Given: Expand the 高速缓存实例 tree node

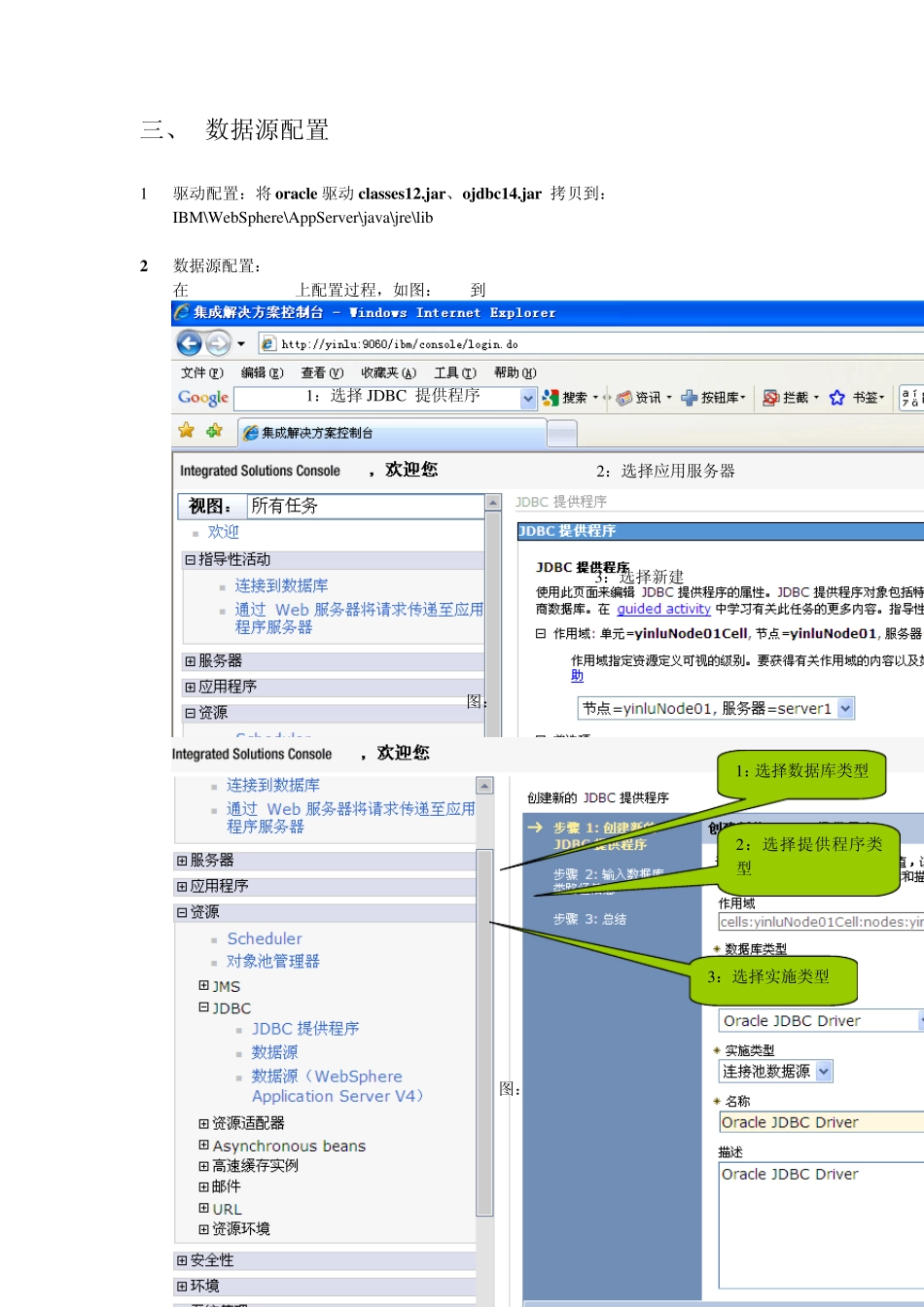Looking at the screenshot, I should tap(203, 1166).
